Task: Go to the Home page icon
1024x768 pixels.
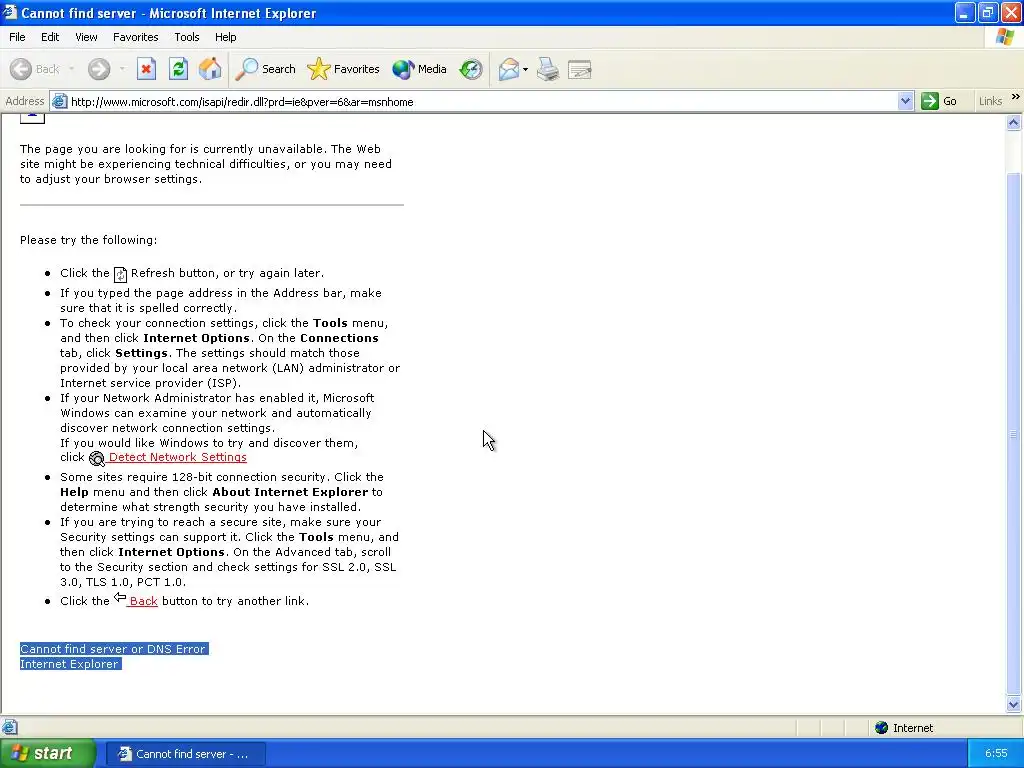Action: tap(210, 69)
